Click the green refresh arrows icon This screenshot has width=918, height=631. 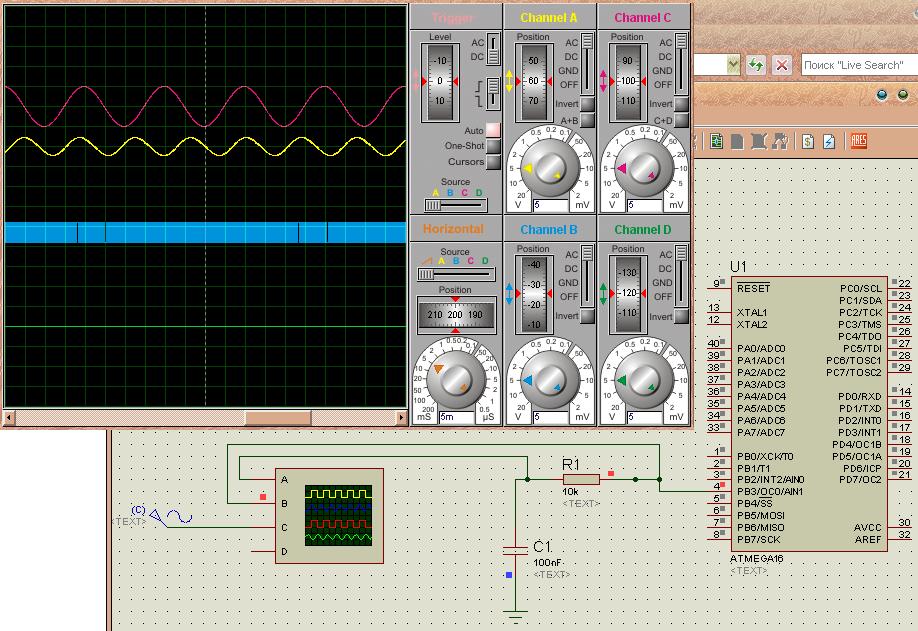[756, 65]
